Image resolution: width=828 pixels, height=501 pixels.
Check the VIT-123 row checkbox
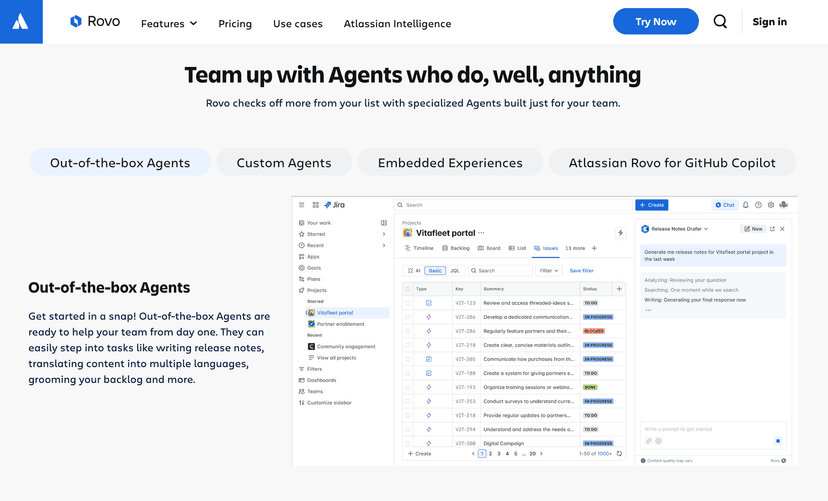coord(408,303)
